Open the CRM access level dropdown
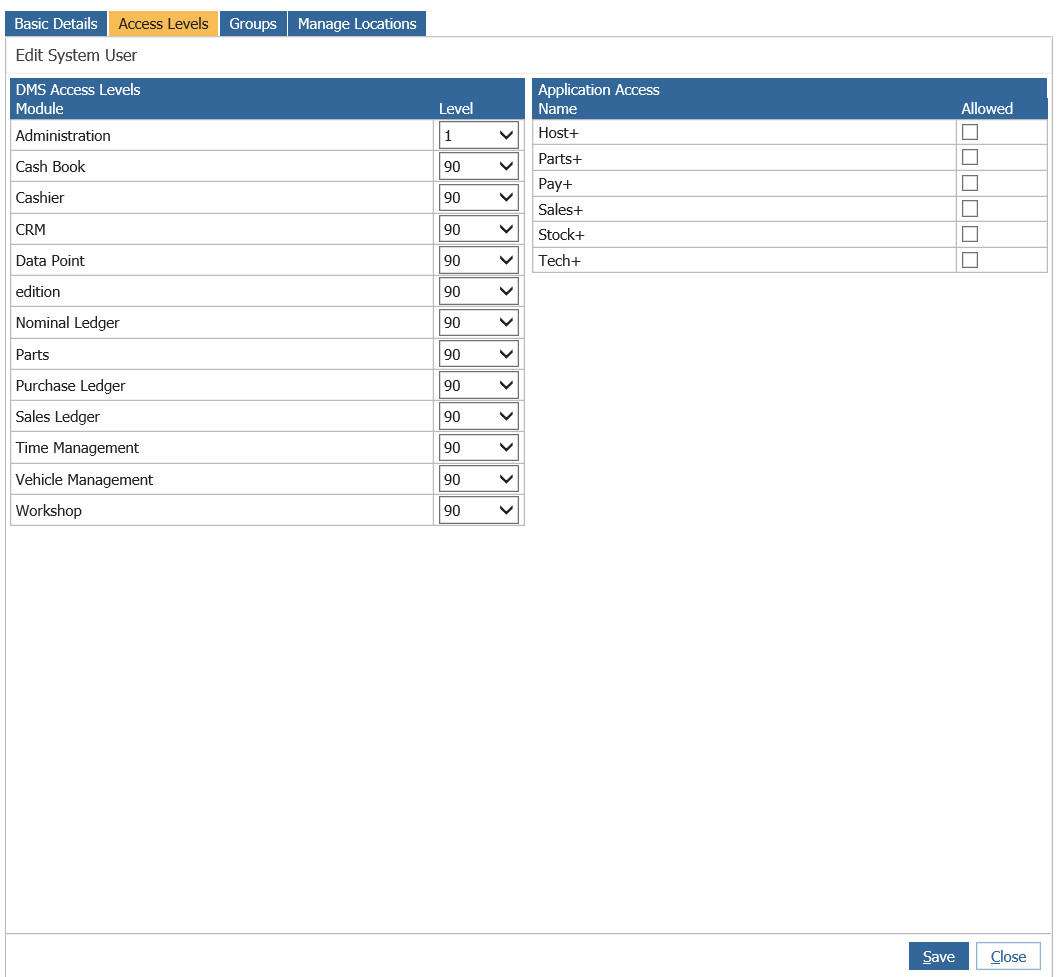Screen dimensions: 1058x977 click(x=478, y=230)
